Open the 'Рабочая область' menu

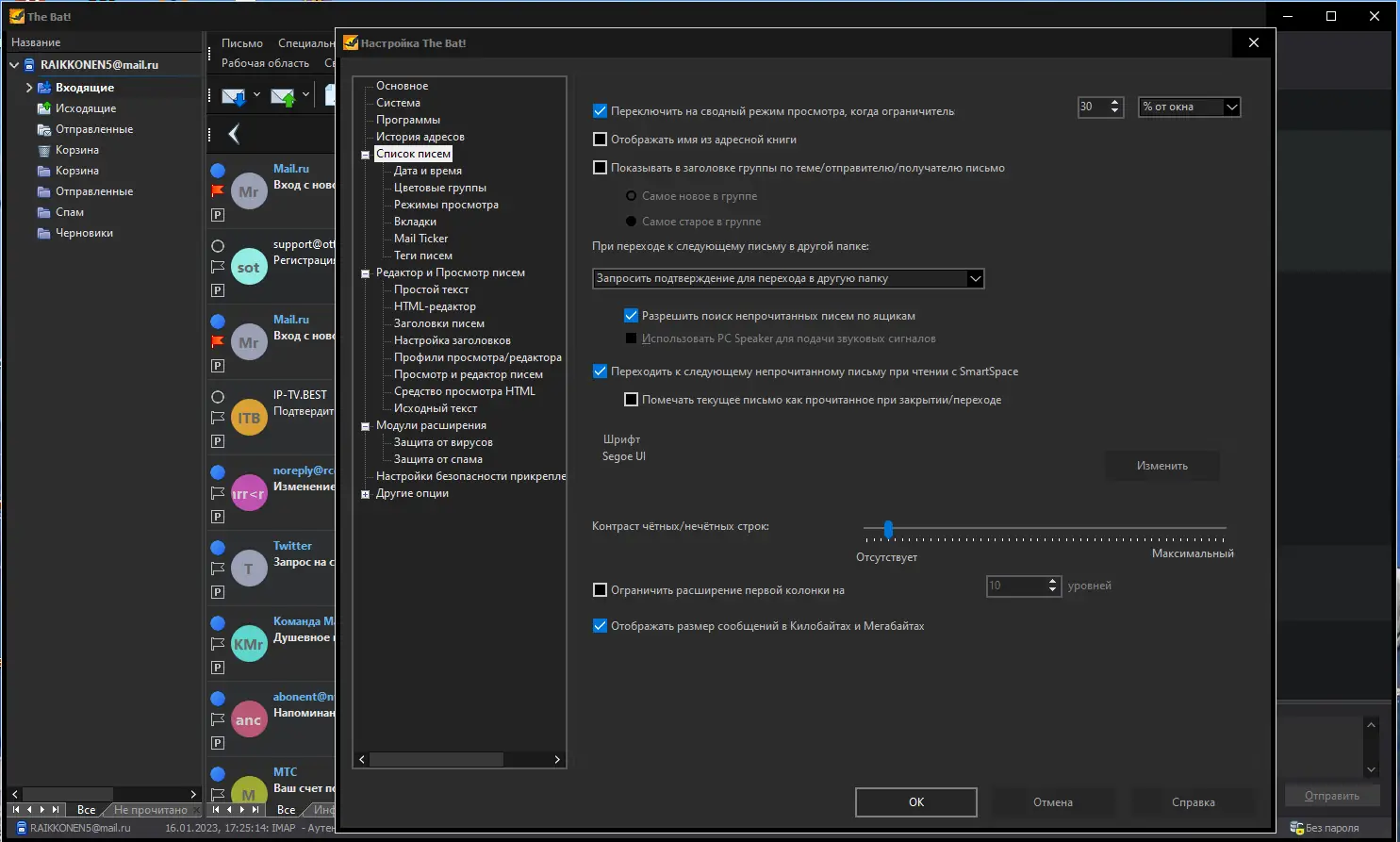click(x=265, y=63)
